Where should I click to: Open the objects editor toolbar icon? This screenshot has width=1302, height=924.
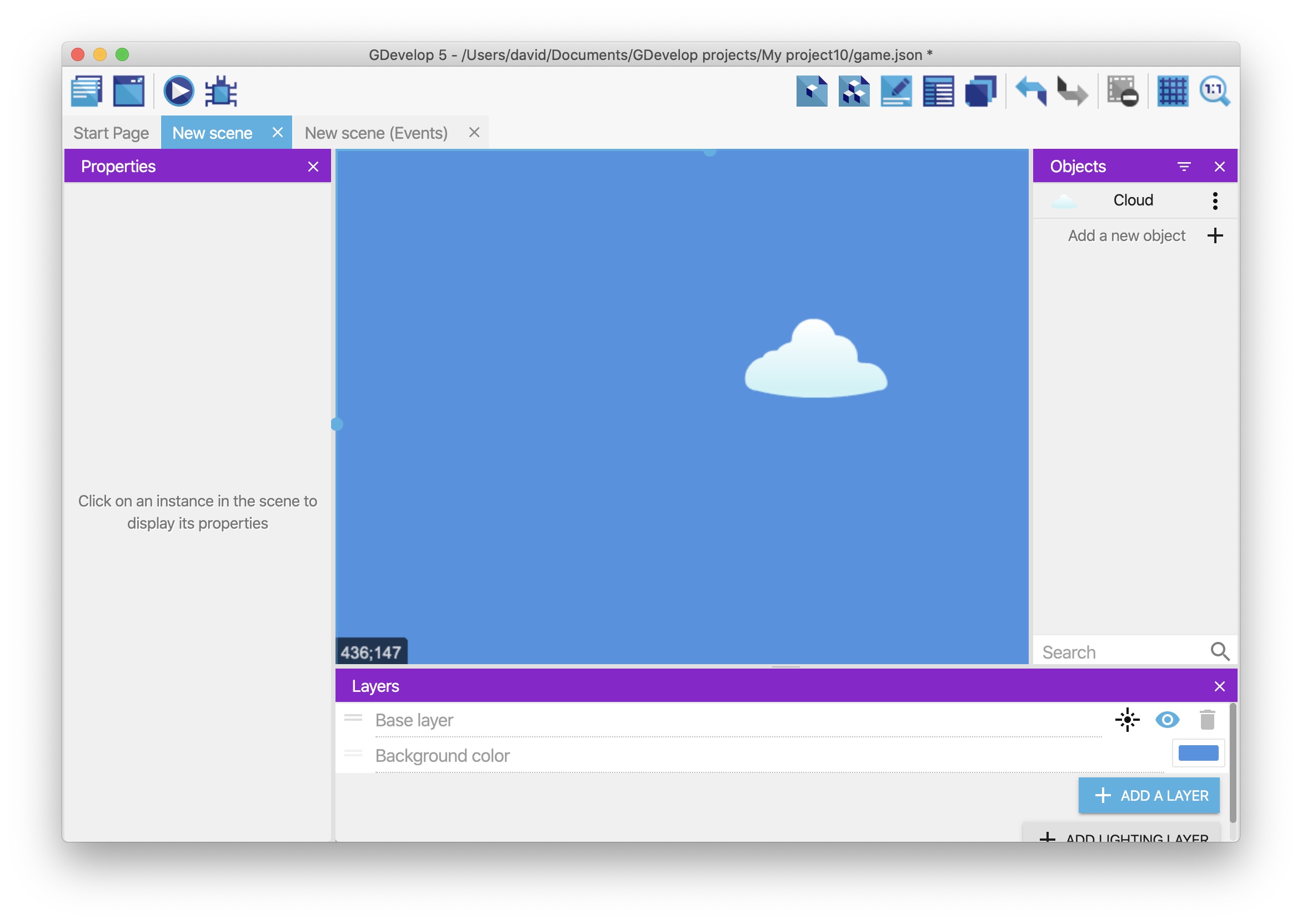pyautogui.click(x=812, y=91)
